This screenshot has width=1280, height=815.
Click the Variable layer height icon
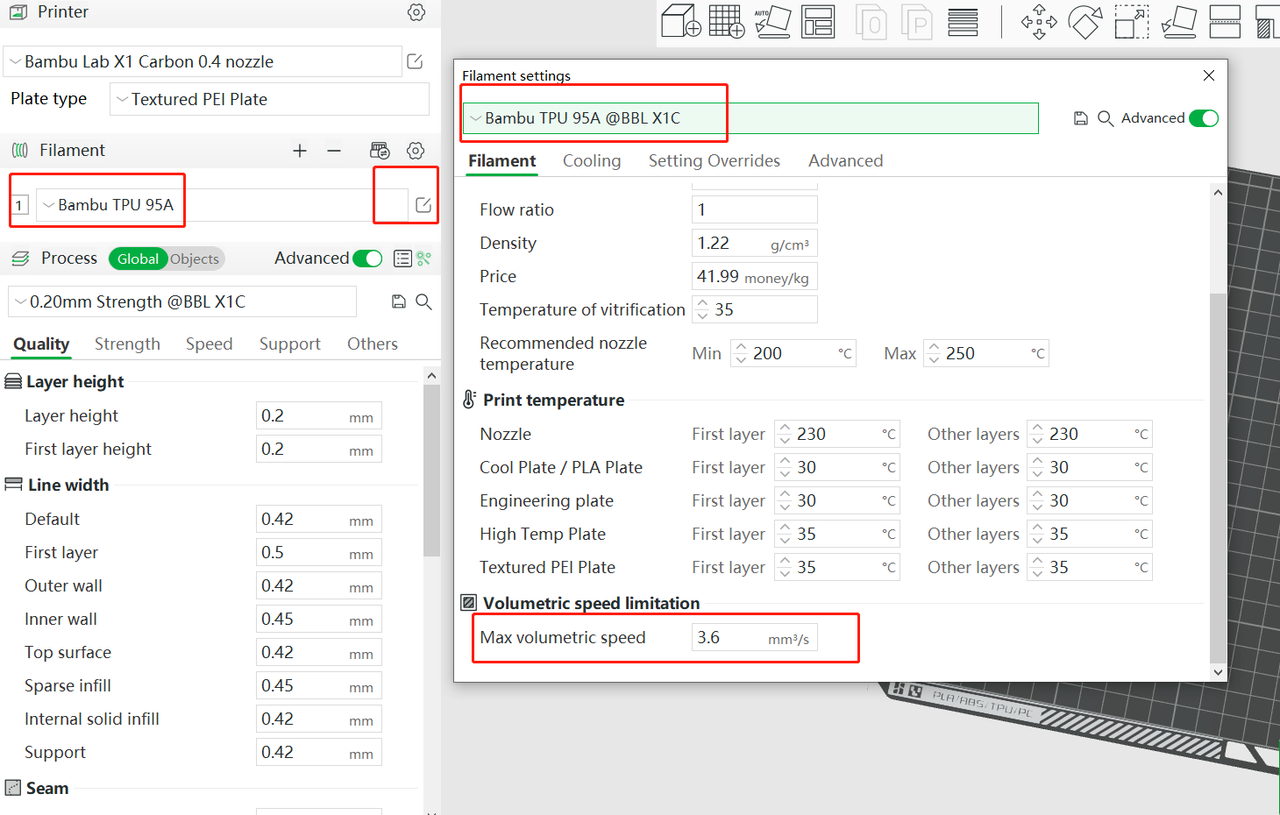(x=963, y=21)
